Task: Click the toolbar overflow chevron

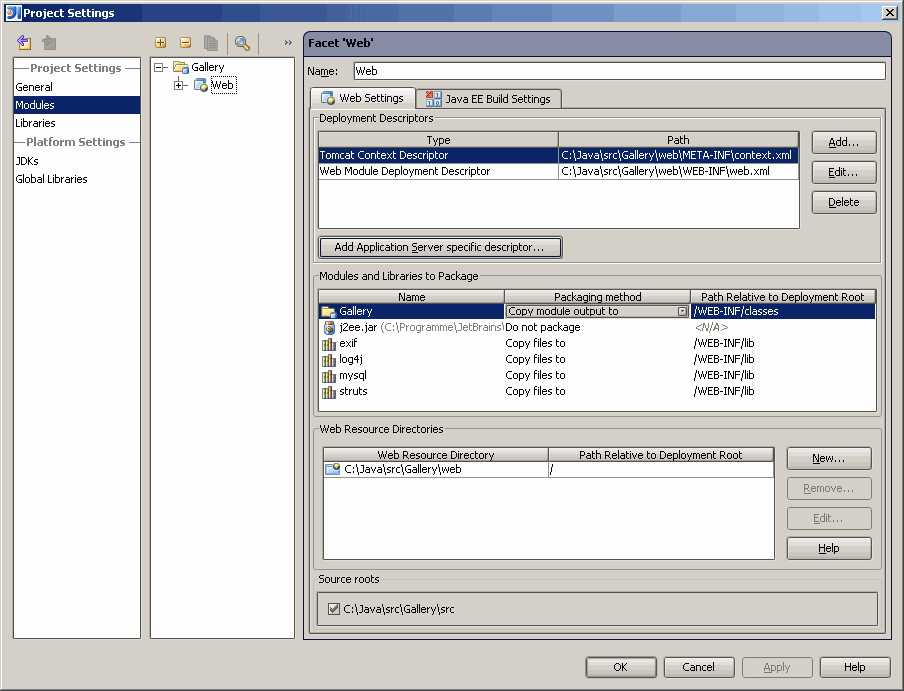Action: point(287,43)
